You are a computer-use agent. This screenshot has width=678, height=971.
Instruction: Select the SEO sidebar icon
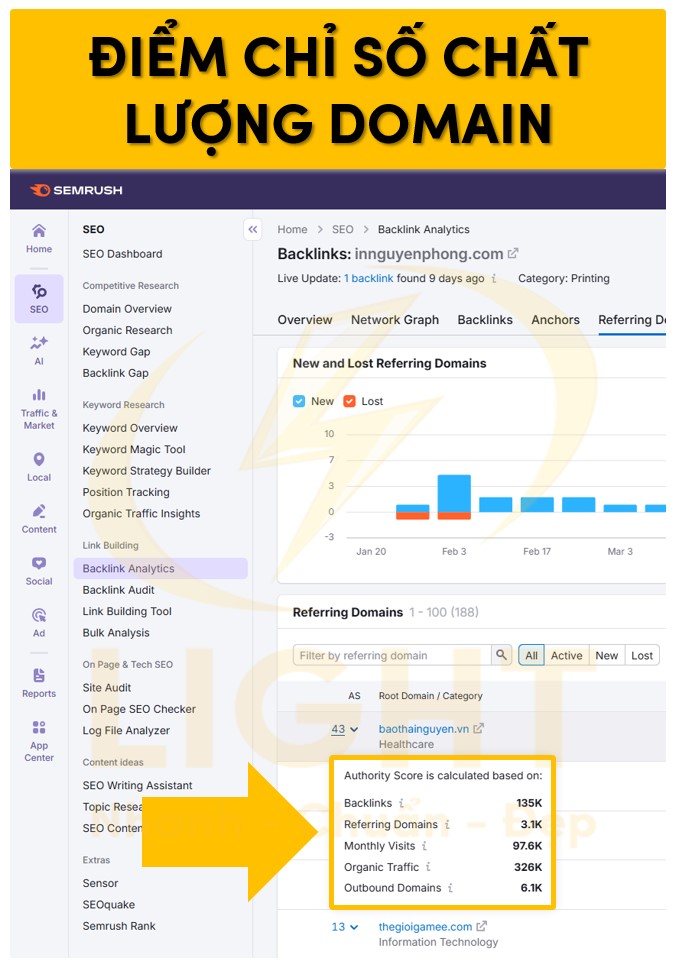38,298
